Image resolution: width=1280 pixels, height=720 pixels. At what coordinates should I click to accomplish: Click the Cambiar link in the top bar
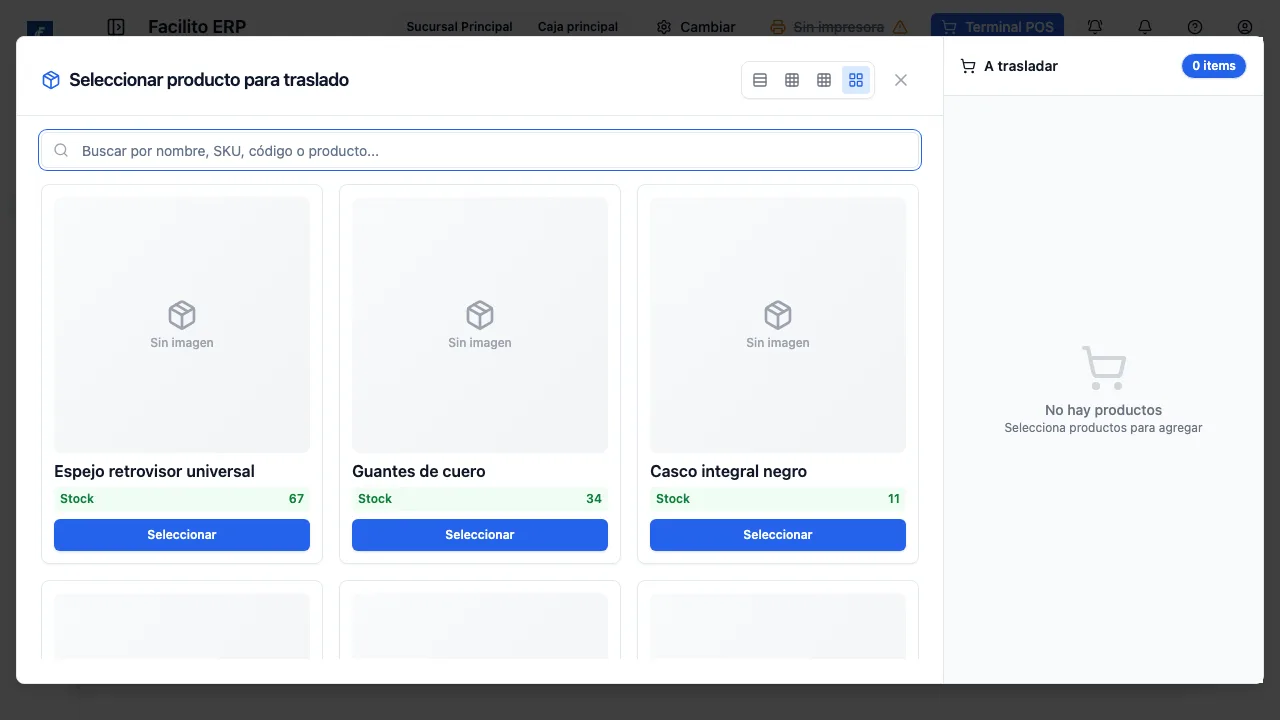click(708, 27)
